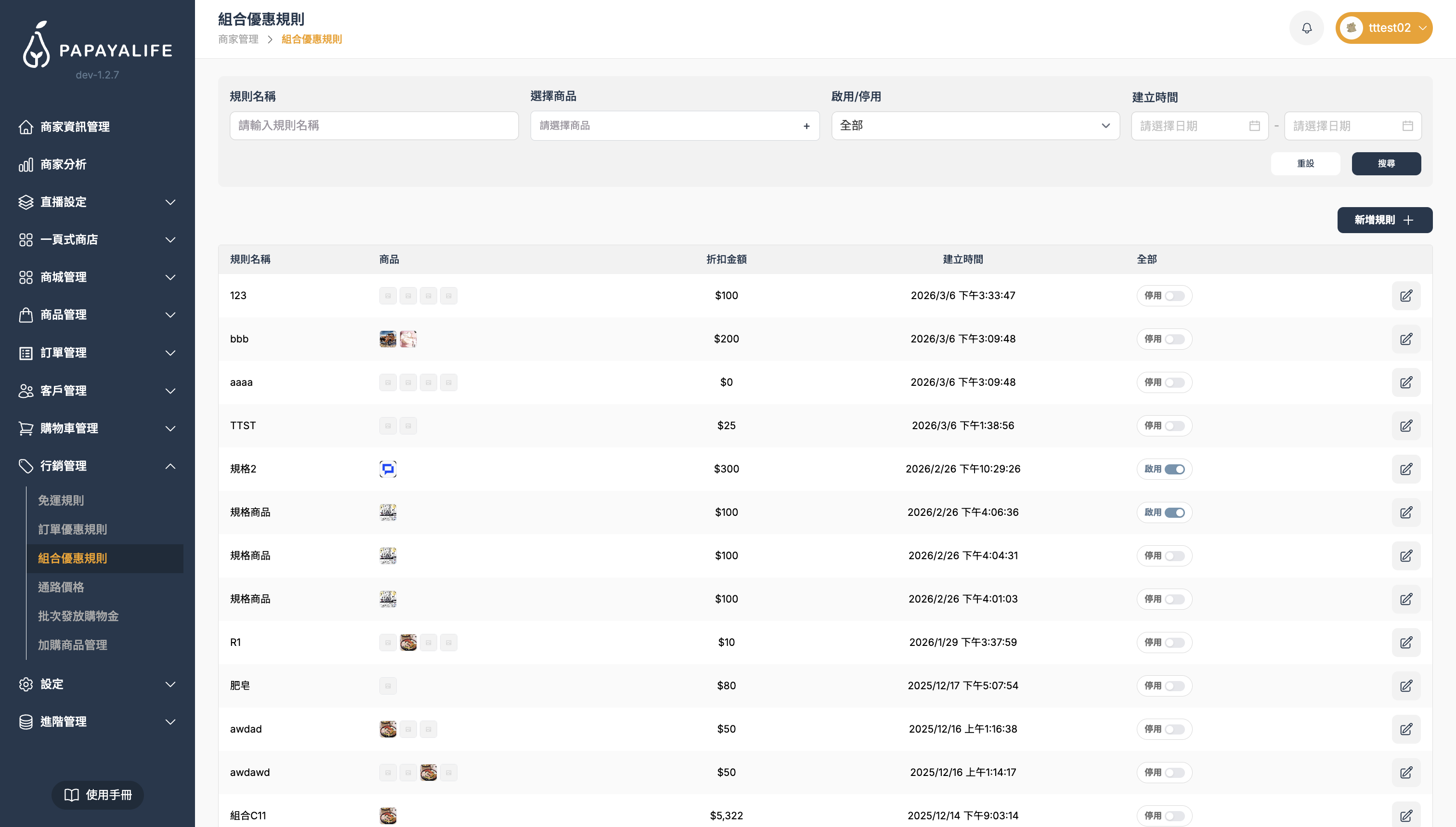
Task: Click the plus icon in 選擇商品 field
Action: [x=806, y=126]
